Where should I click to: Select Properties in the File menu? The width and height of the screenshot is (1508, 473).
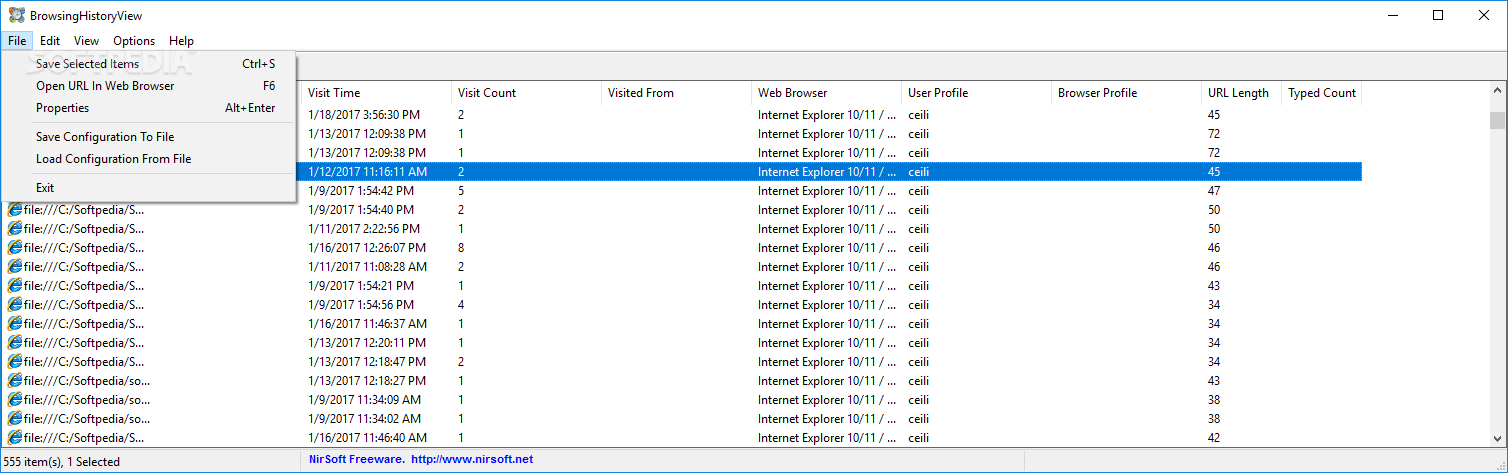click(x=149, y=108)
